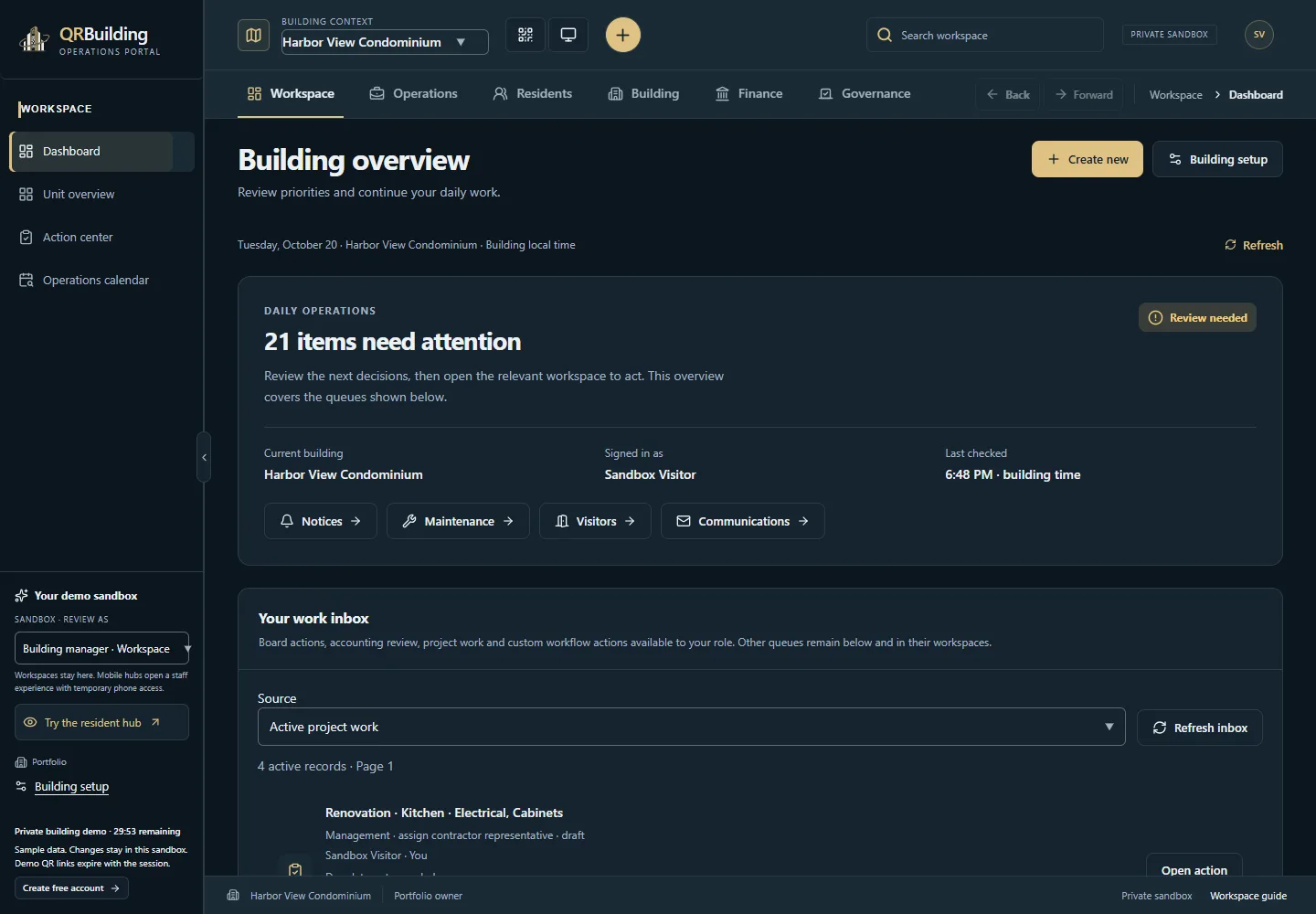This screenshot has height=914, width=1316.
Task: Click the Create new button
Action: click(x=1088, y=159)
